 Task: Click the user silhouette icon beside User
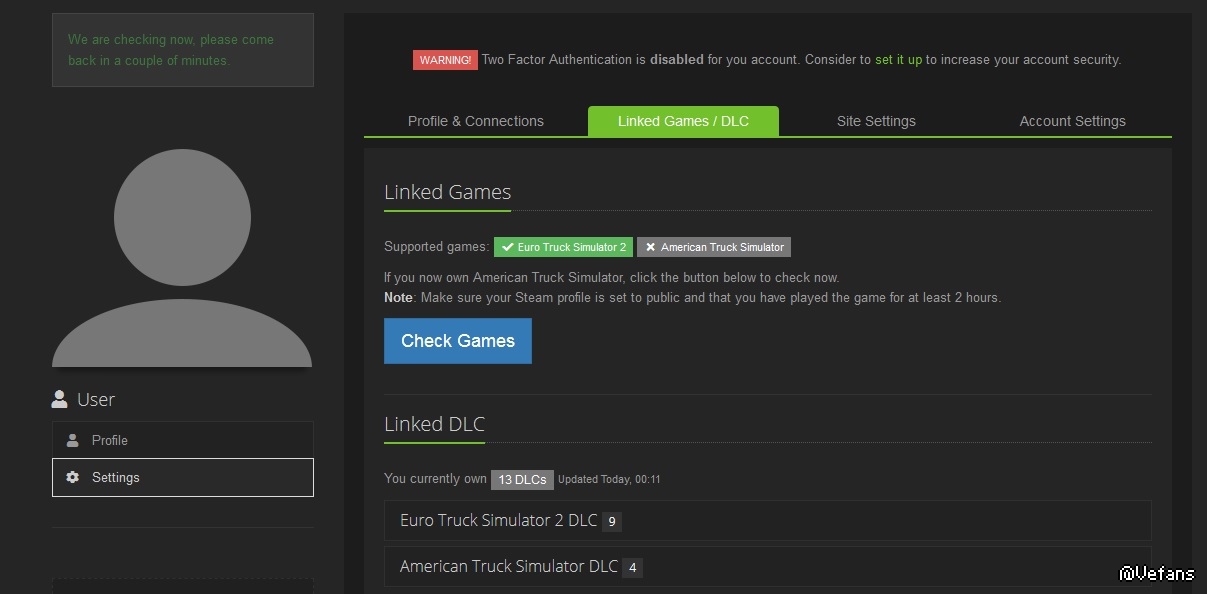(x=59, y=399)
